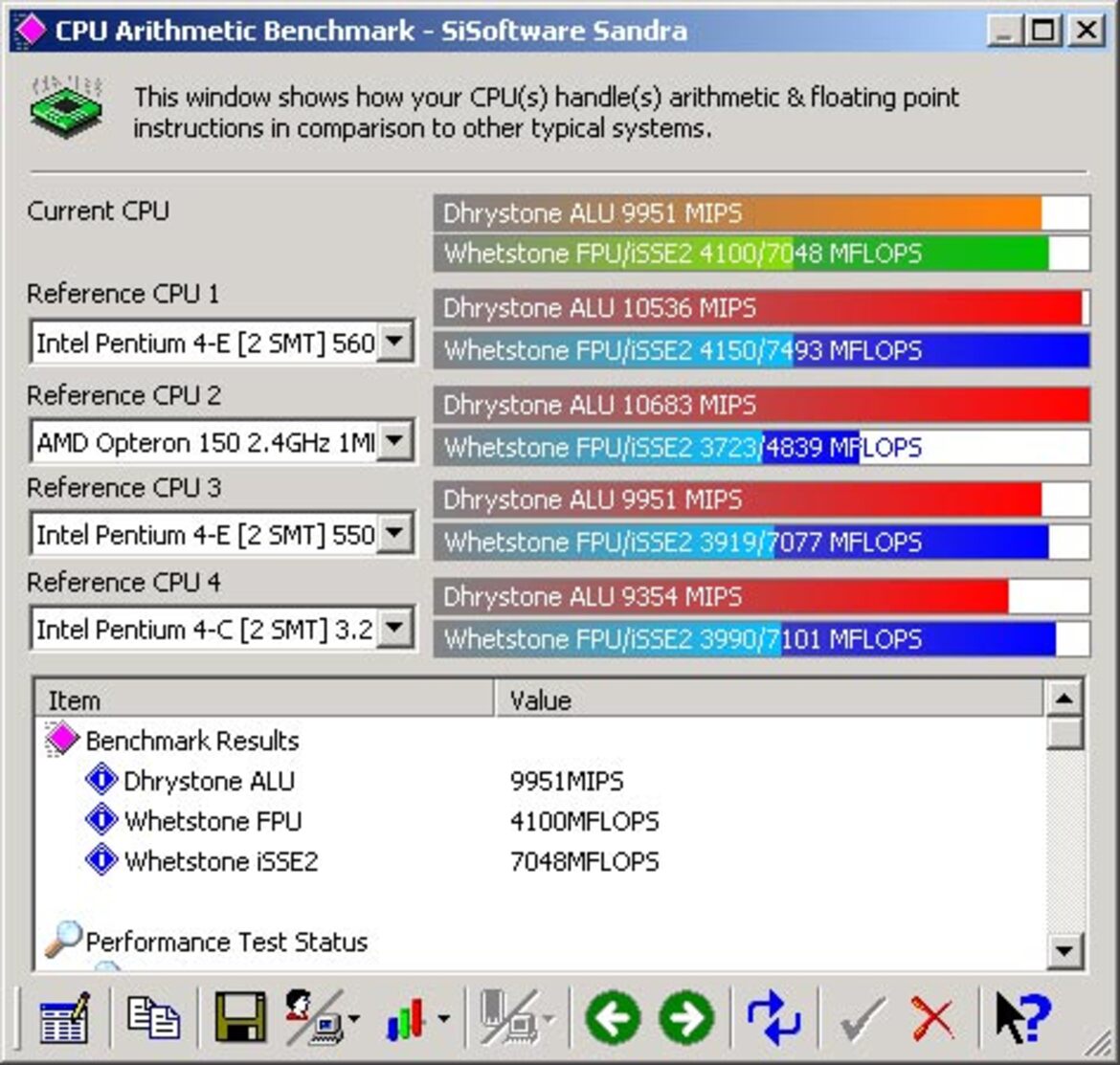Click the 7048MFLOPS value cell
Image resolution: width=1120 pixels, height=1065 pixels.
(x=584, y=860)
